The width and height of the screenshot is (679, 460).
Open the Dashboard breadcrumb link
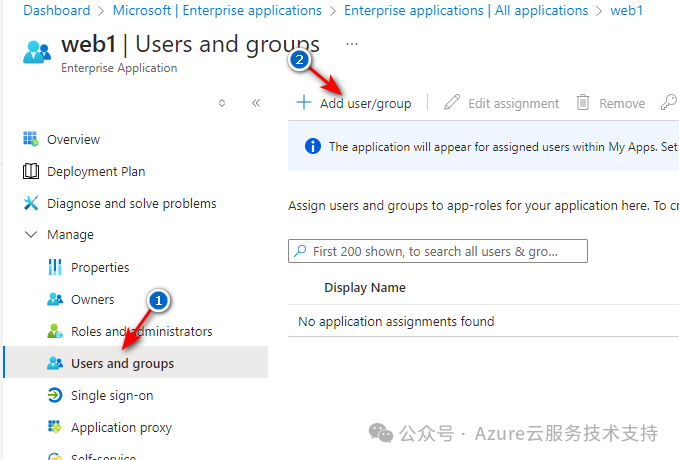[x=57, y=10]
